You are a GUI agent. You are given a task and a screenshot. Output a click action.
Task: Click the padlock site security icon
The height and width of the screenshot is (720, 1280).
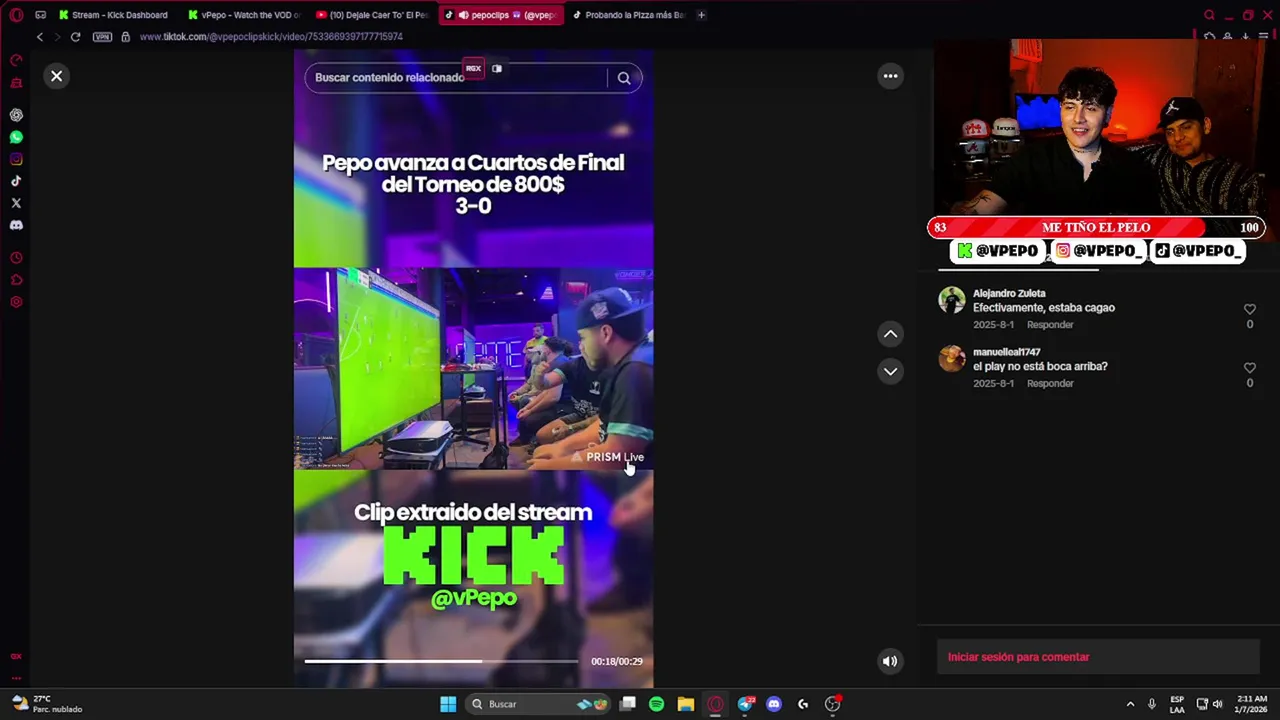click(125, 37)
